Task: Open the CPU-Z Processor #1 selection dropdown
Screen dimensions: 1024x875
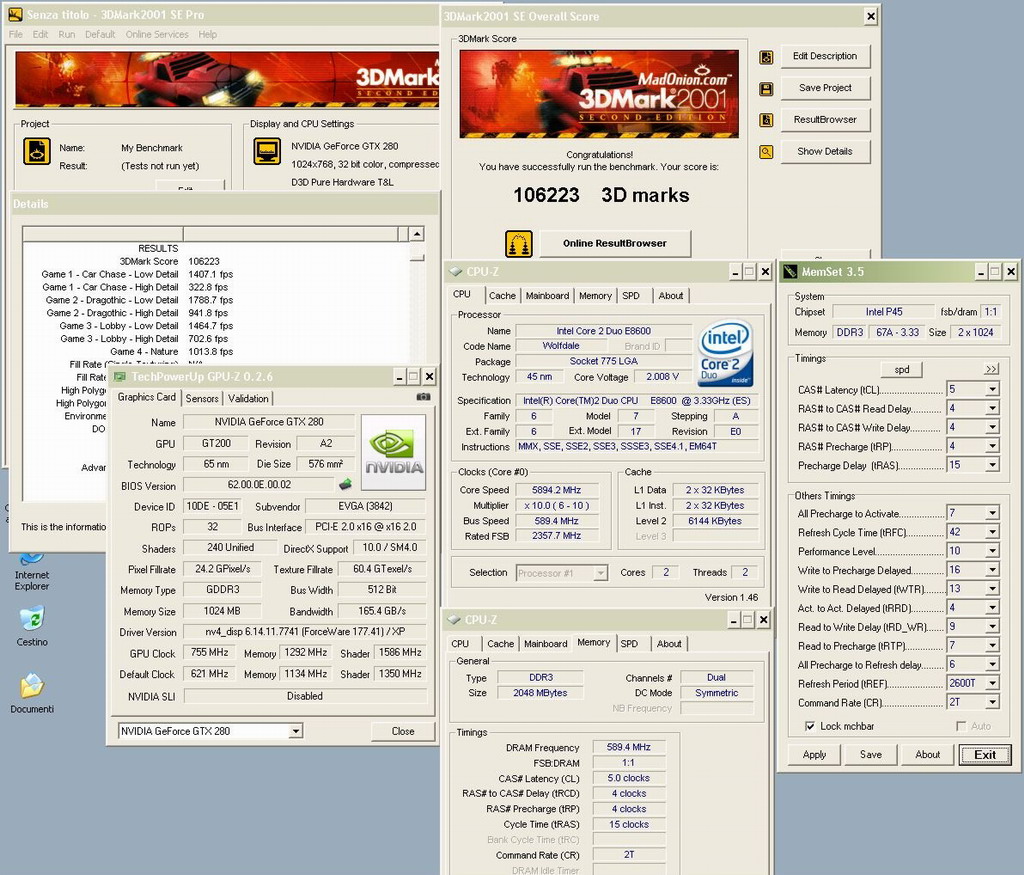Action: tap(600, 573)
